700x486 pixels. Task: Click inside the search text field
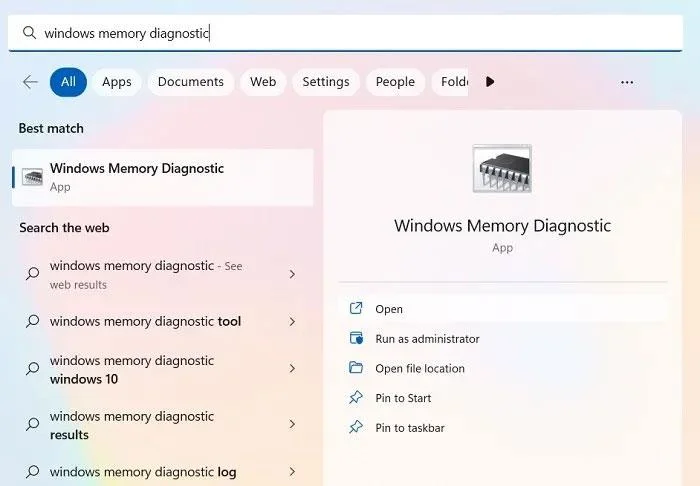[345, 33]
